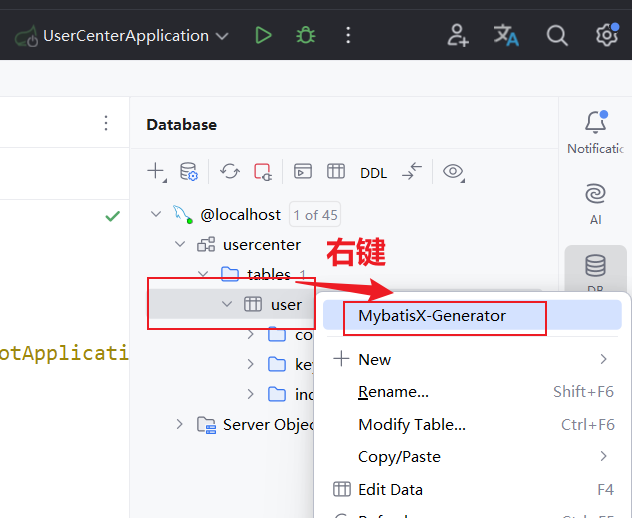Collapse the user table chevron
The height and width of the screenshot is (518, 632).
[x=227, y=304]
